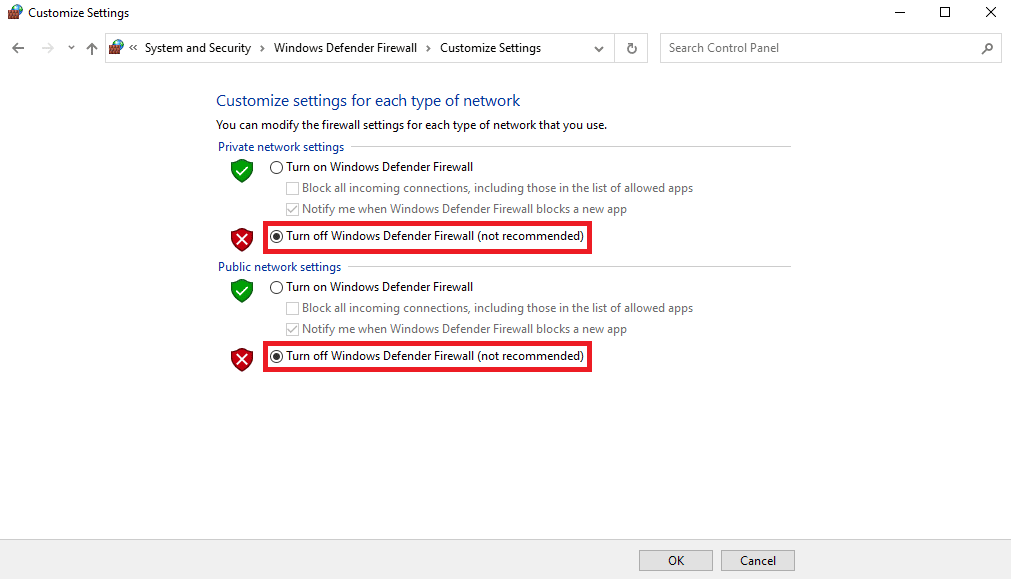The image size is (1011, 579).
Task: Open the Windows Defender Firewall breadcrumb
Action: (x=345, y=48)
